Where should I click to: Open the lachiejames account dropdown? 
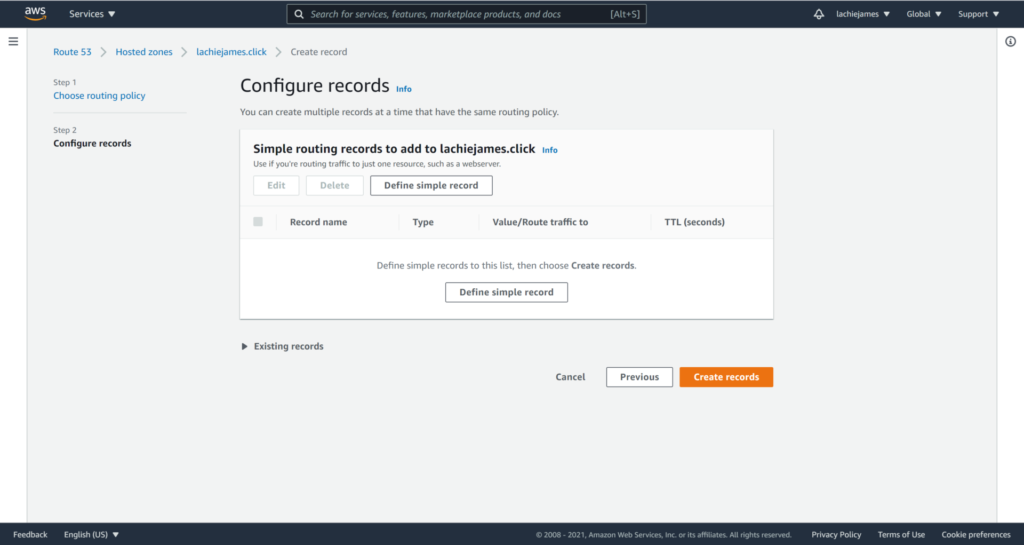pos(863,14)
